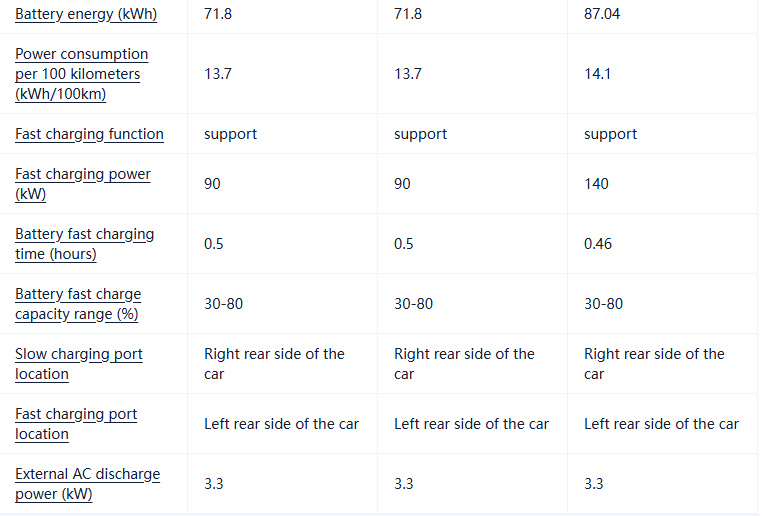Select the first model's 3.3 AC discharge cell
The width and height of the screenshot is (762, 516).
point(214,484)
